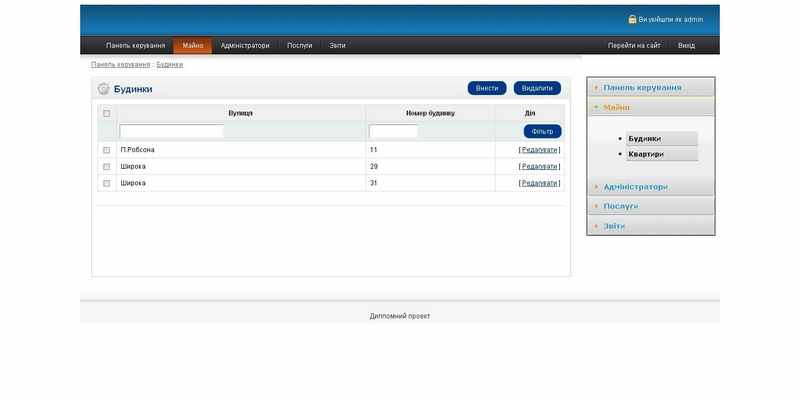Click Редагувати link for Широка 29
The image size is (800, 394).
(539, 166)
